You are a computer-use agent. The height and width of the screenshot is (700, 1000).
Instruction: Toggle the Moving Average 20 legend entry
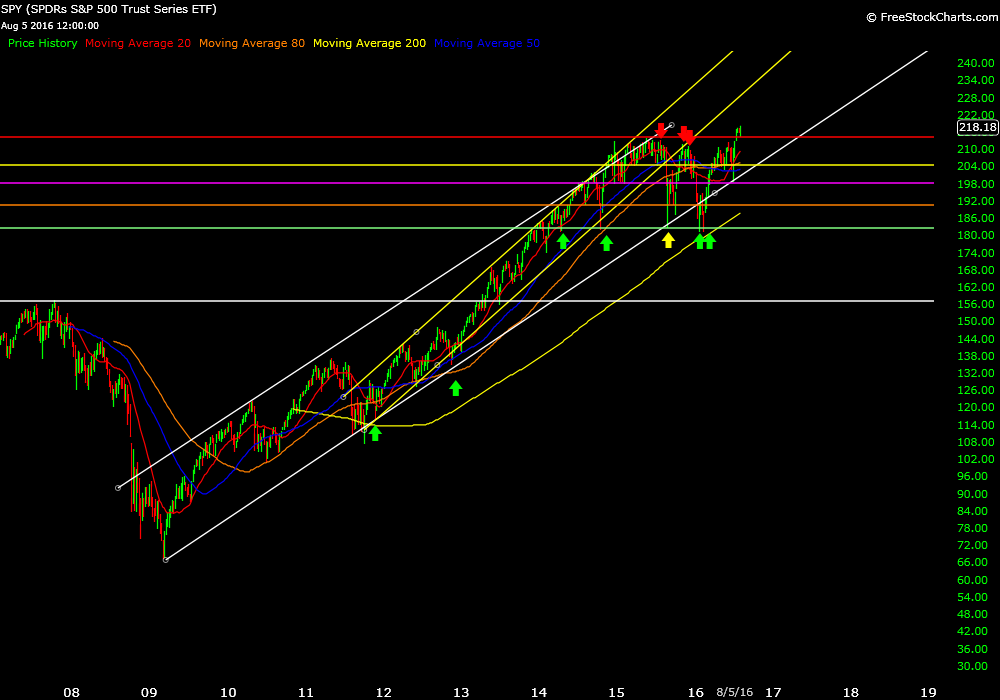coord(138,43)
